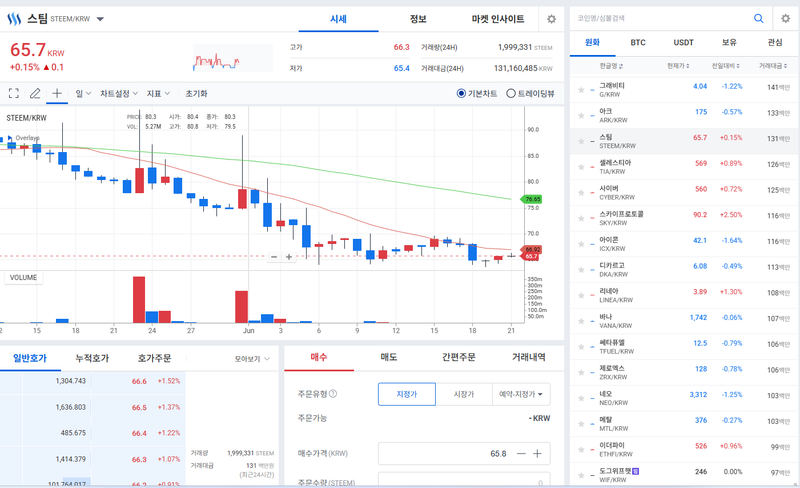Select the 트레이딩뷰 radio button
800x488 pixels.
[x=510, y=93]
